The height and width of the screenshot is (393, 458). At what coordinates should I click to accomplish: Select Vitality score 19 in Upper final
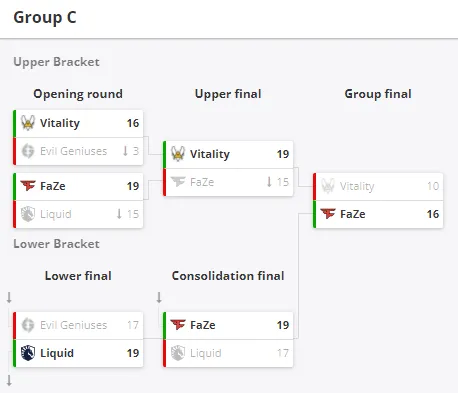[283, 154]
